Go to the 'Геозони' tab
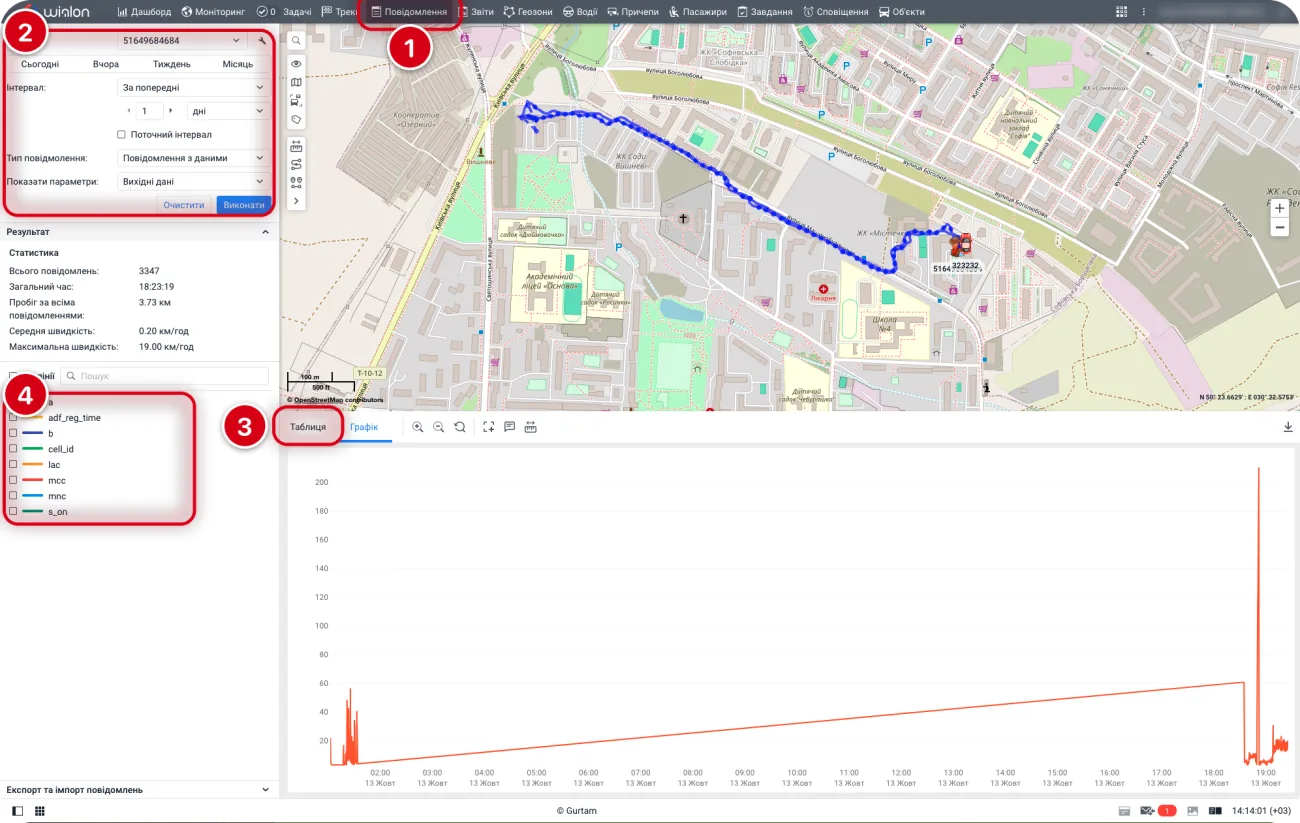This screenshot has height=823, width=1300. coord(528,12)
